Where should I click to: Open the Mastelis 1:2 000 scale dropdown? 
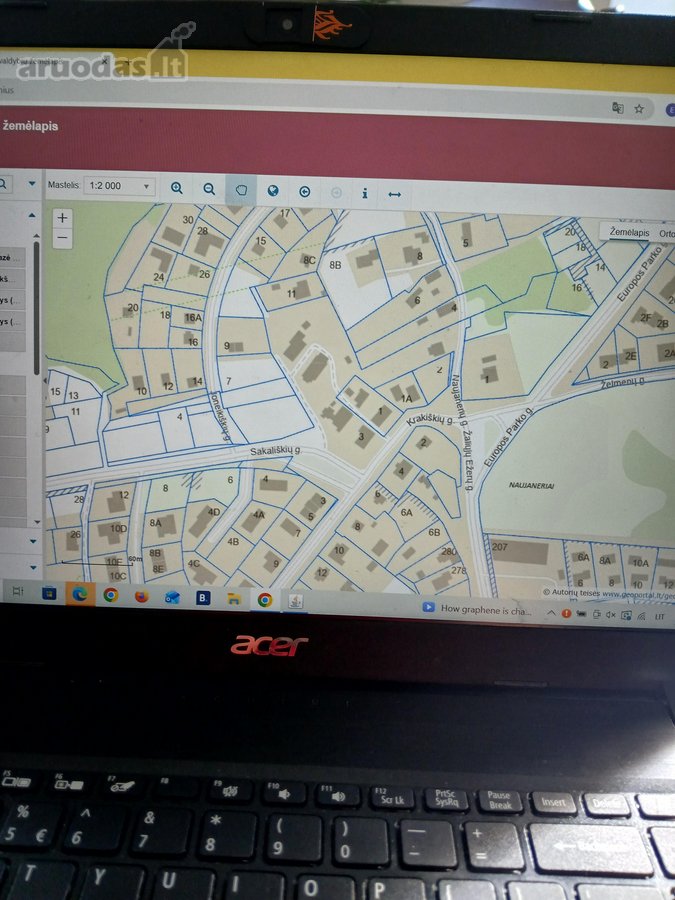tap(119, 186)
